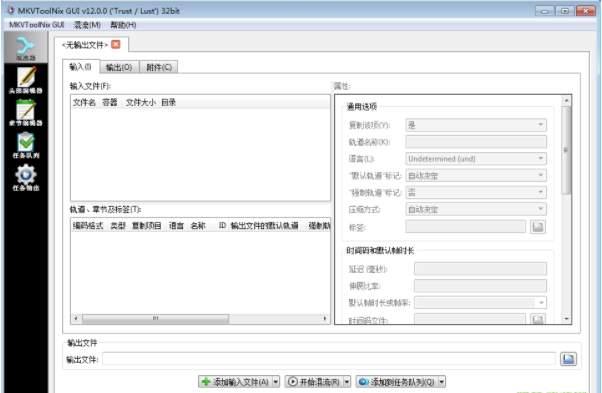Click the properties panel vertical scrollbar thumb

[566, 150]
